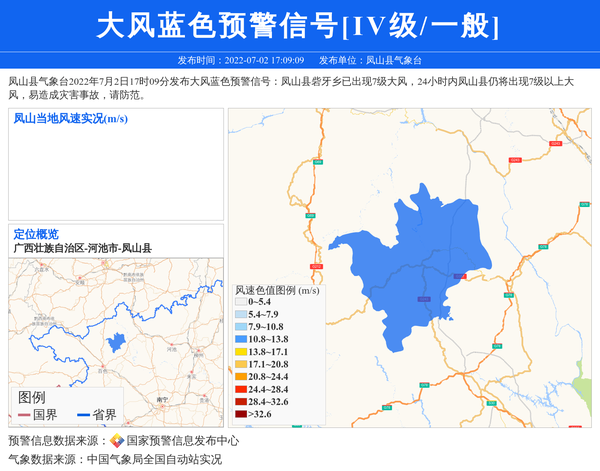Click the 0~5.4 wind speed swatch
Viewport: 600px width, 471px height.
241,302
